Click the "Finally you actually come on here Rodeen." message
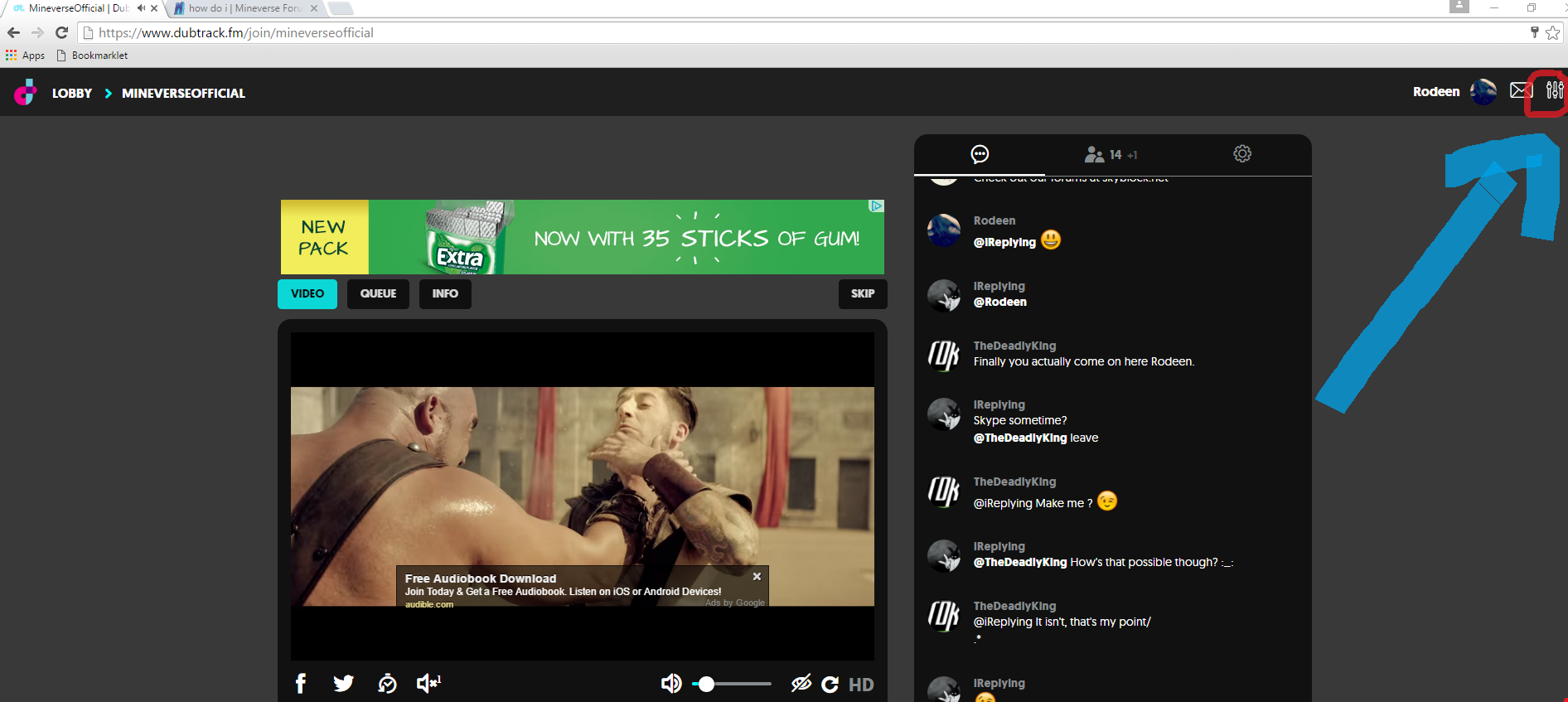The width and height of the screenshot is (1568, 702). [x=1083, y=361]
